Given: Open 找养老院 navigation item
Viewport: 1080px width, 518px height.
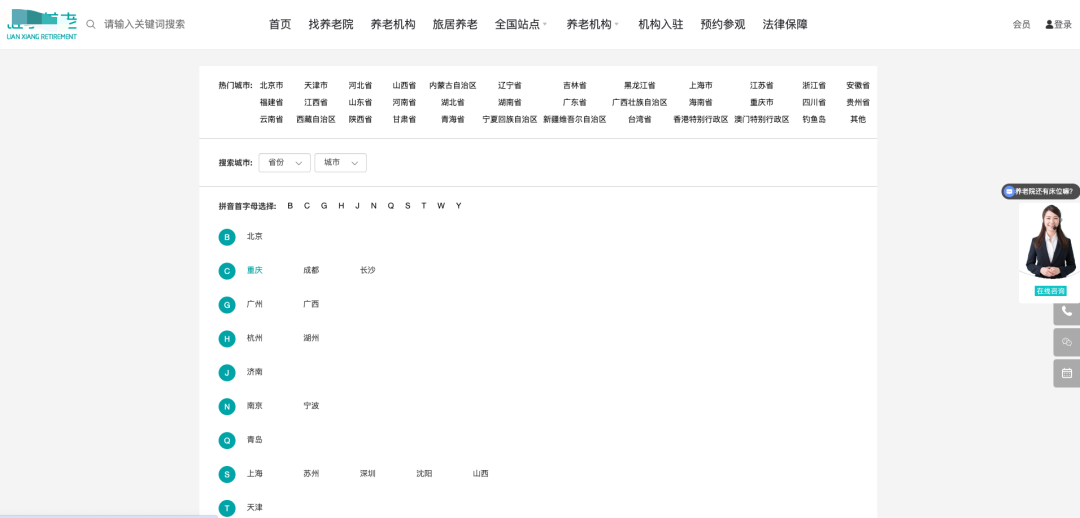Looking at the screenshot, I should click(x=331, y=24).
